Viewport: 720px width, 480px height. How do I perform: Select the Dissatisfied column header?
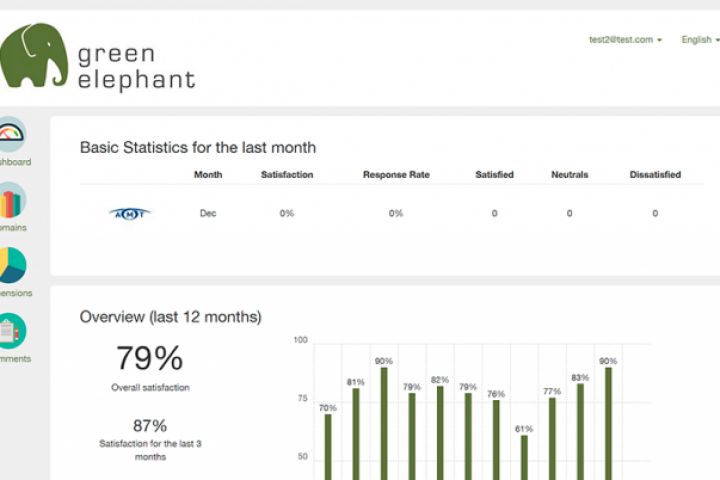pyautogui.click(x=655, y=175)
